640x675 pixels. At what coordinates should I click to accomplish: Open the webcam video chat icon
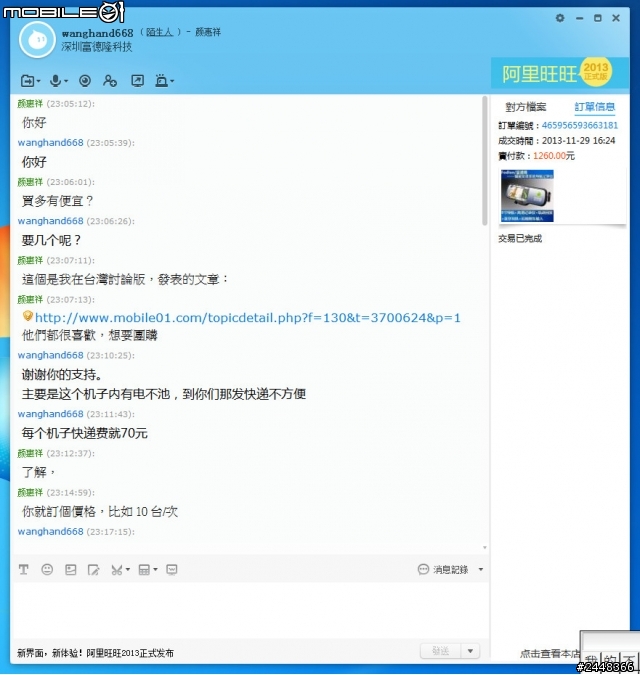coord(85,81)
